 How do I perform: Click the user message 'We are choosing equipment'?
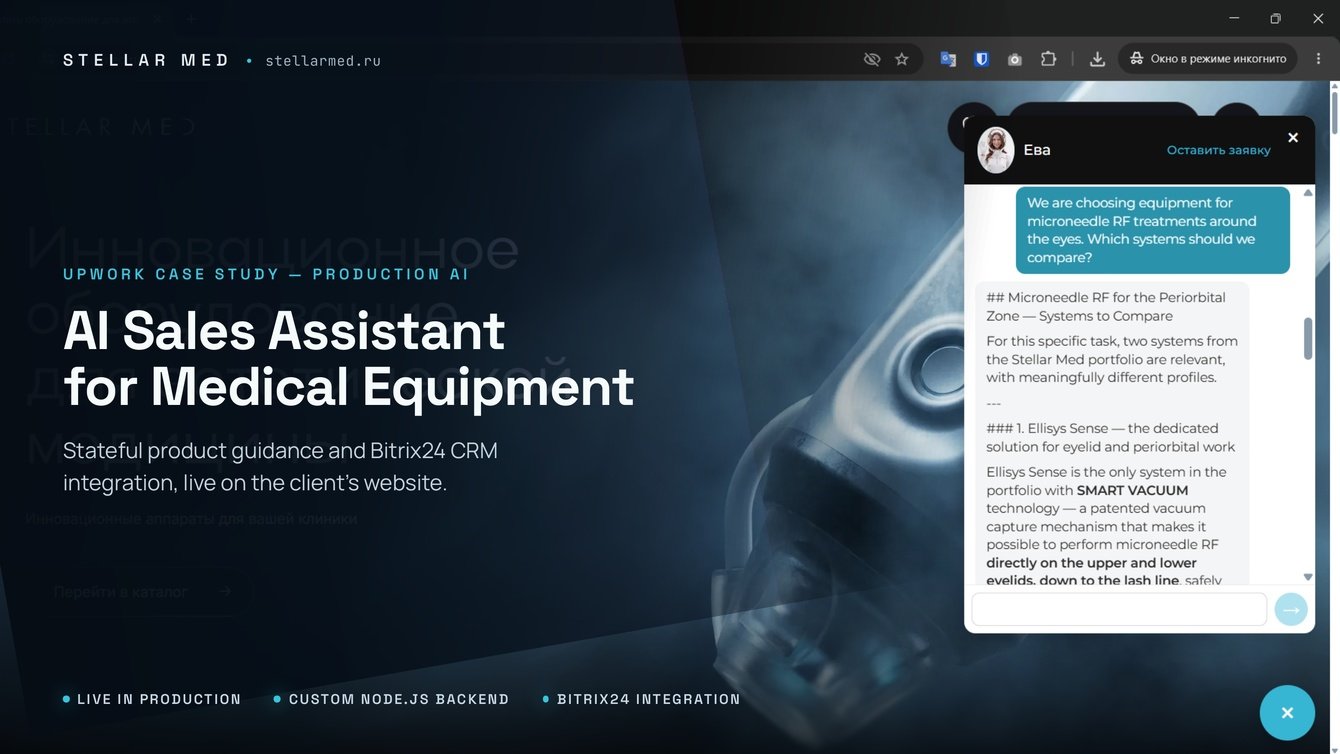(x=1153, y=230)
